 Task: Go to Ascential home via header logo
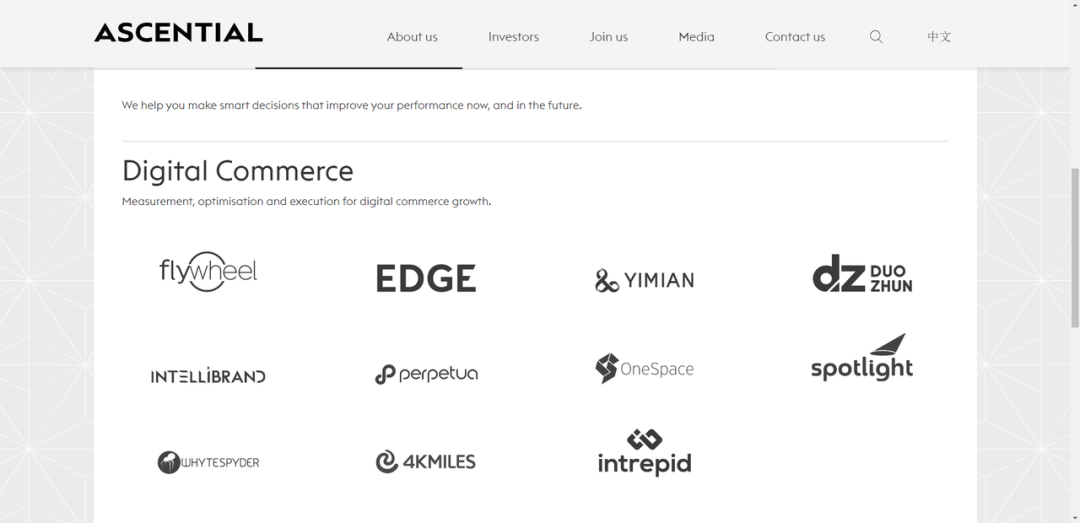pyautogui.click(x=178, y=33)
